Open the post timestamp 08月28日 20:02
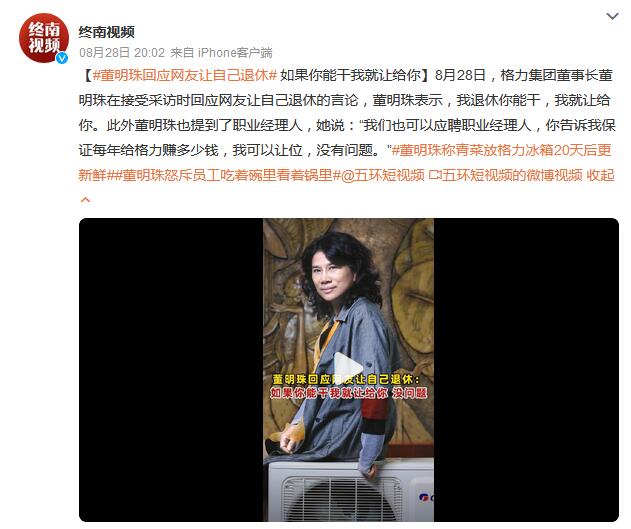Viewport: 631px width, 529px height. (x=122, y=53)
